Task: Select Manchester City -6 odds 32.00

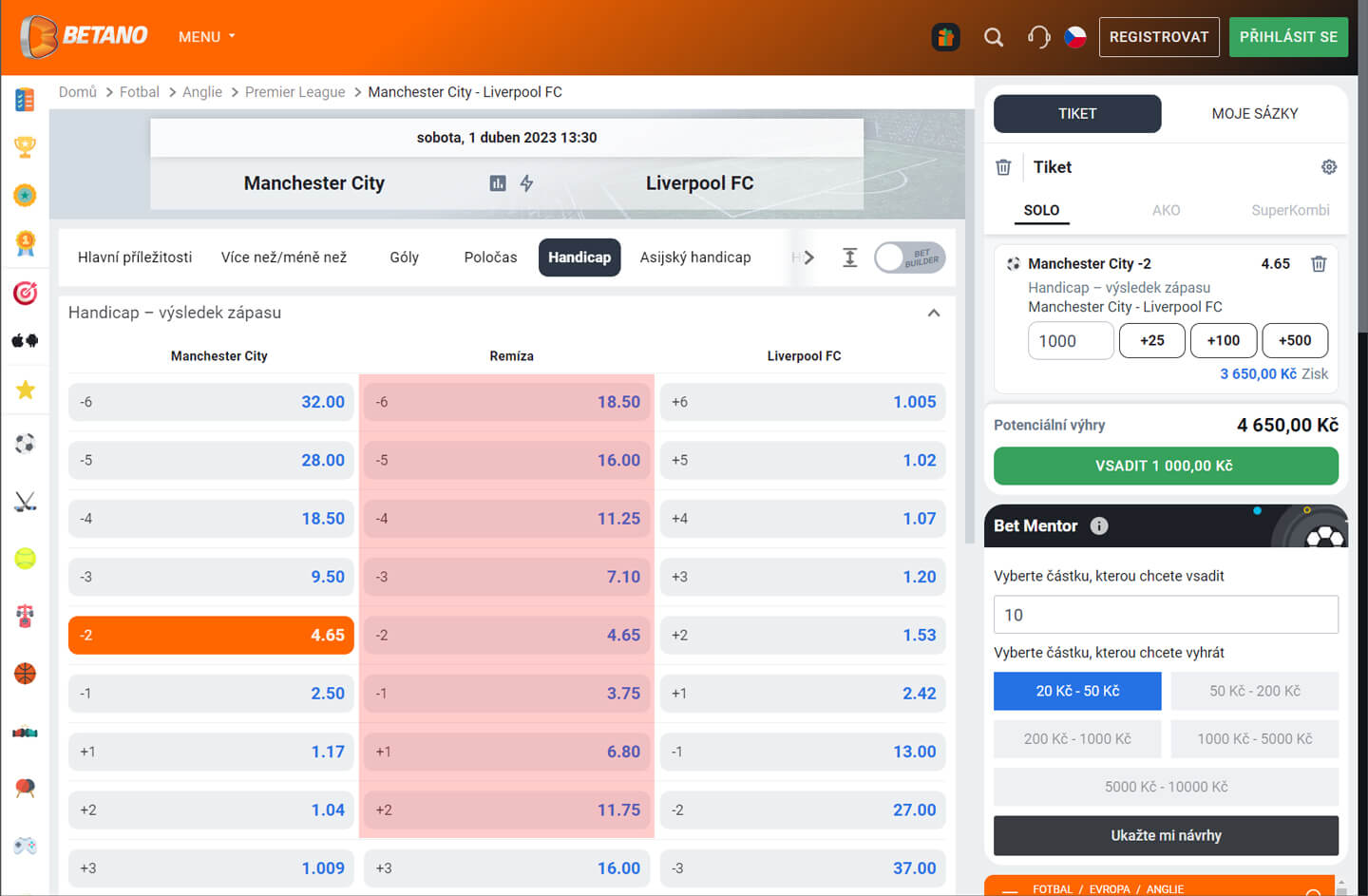Action: click(211, 402)
